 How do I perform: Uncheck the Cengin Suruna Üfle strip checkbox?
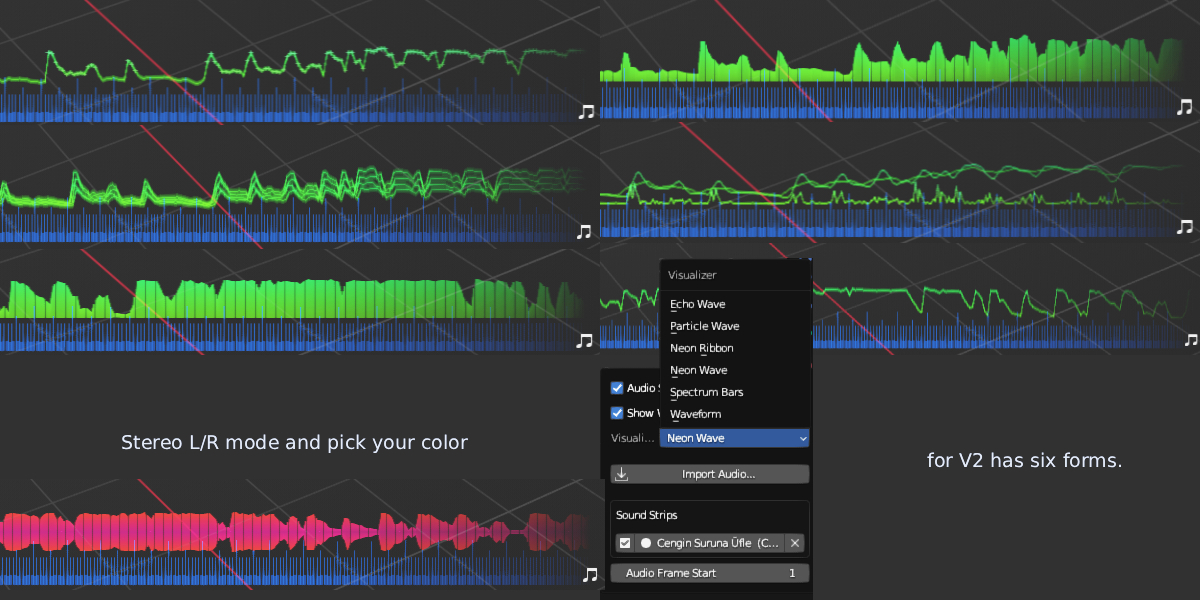point(625,543)
